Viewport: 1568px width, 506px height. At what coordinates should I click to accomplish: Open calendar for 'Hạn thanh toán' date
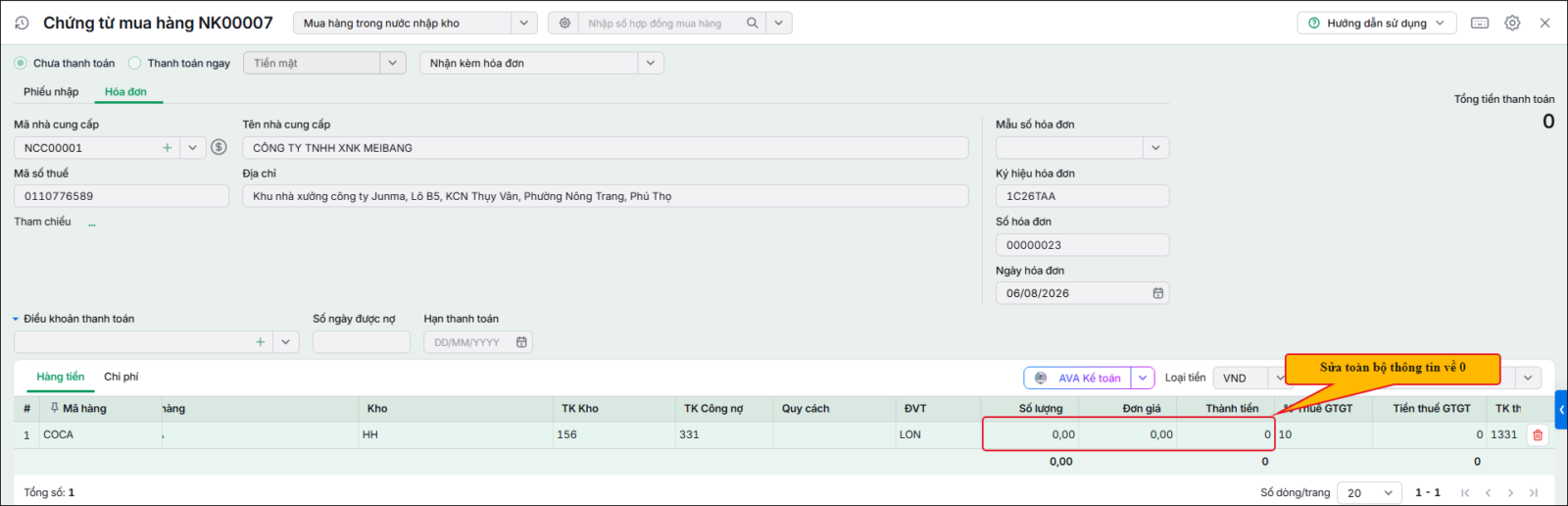[x=521, y=342]
